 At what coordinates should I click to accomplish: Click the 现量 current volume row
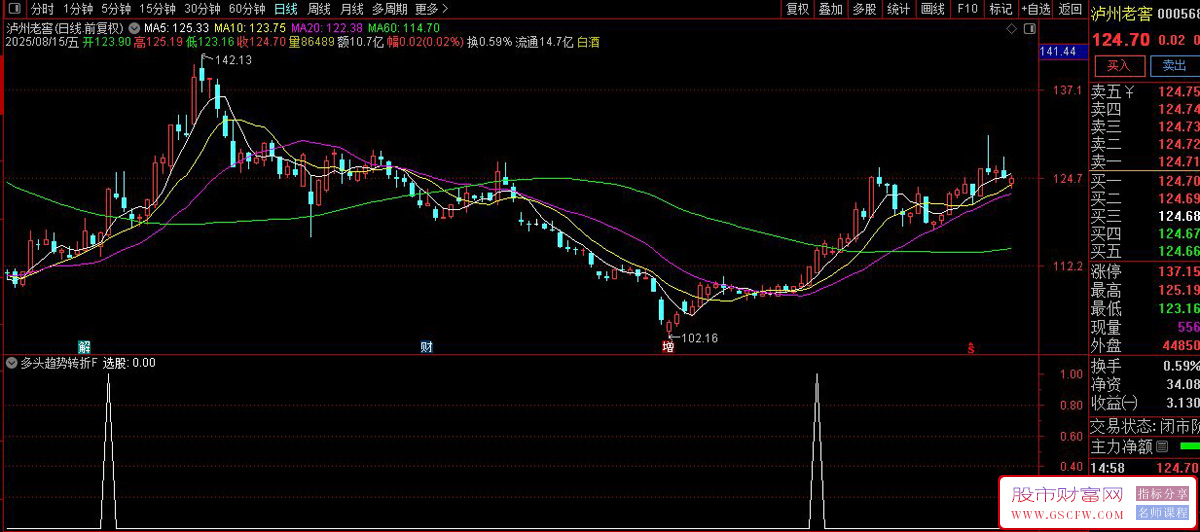coord(1145,327)
